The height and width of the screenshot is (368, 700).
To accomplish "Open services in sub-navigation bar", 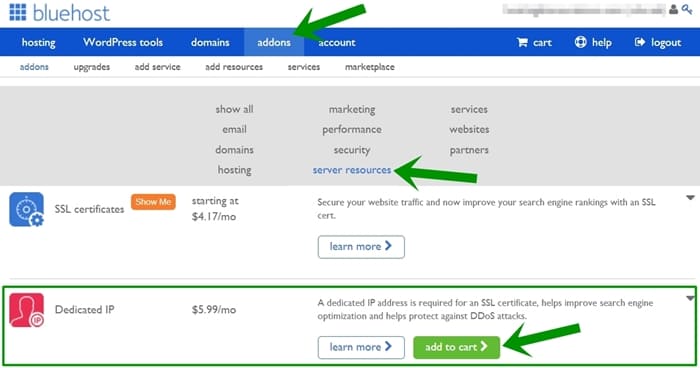I will (304, 67).
